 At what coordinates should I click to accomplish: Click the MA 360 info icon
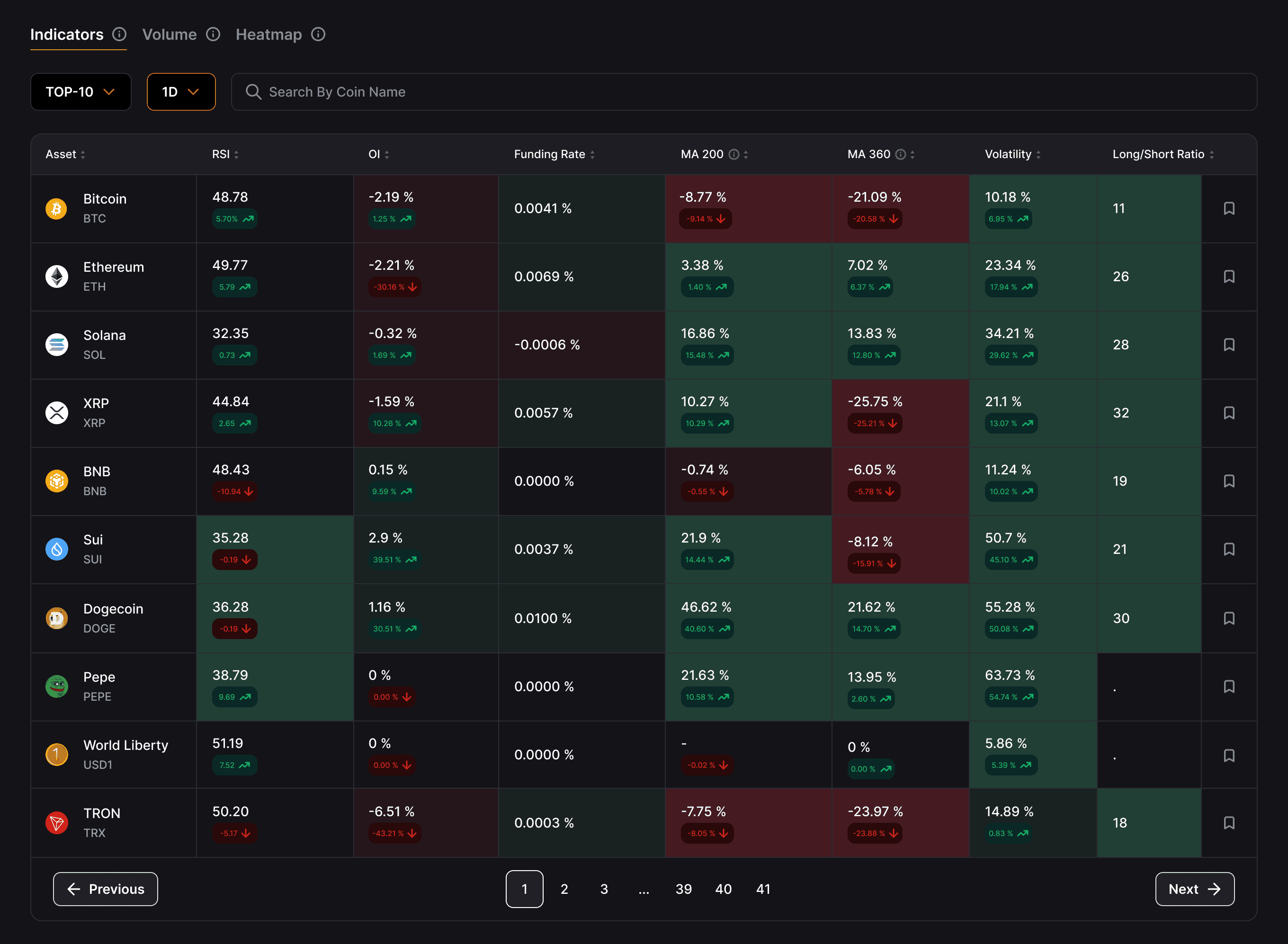(901, 154)
